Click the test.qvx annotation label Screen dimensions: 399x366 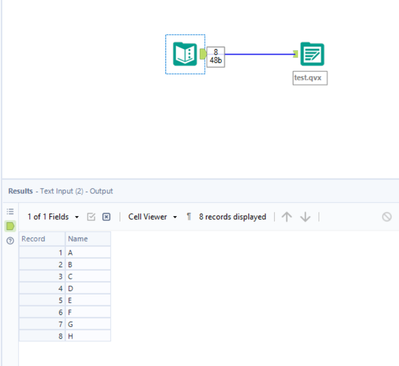point(310,78)
